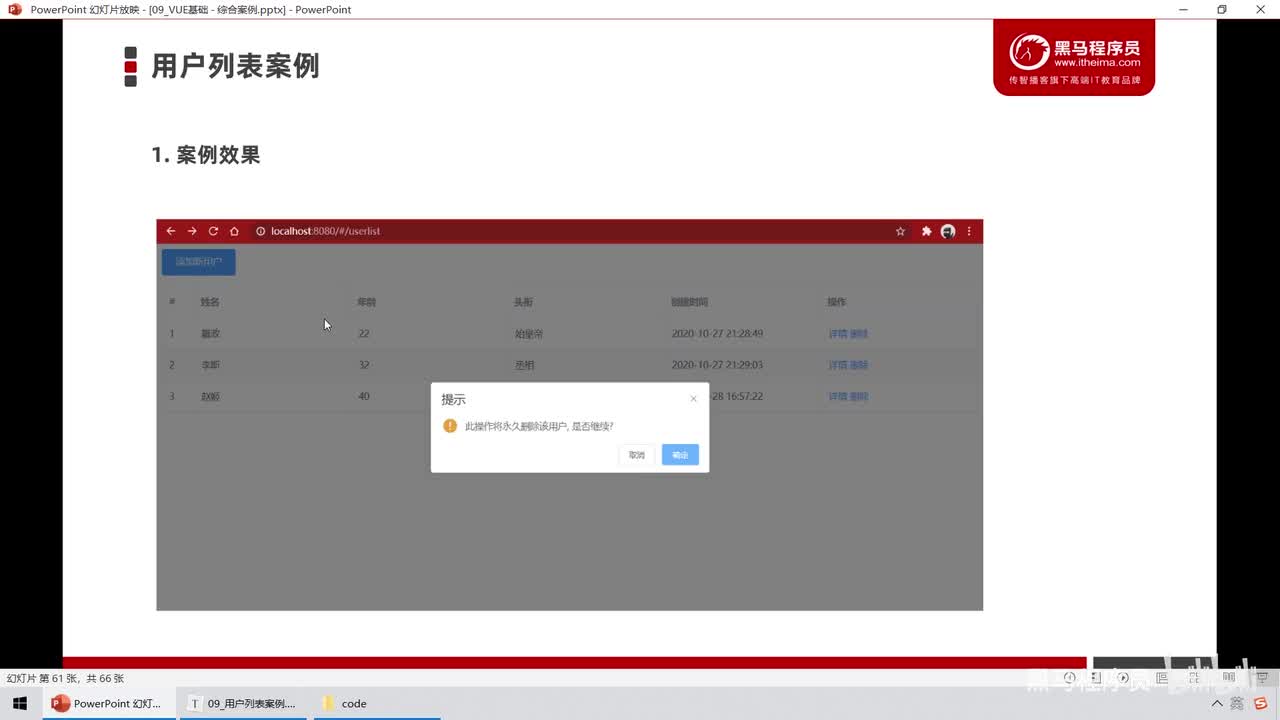Open the code folder taskbar item
Image resolution: width=1280 pixels, height=720 pixels.
[375, 704]
